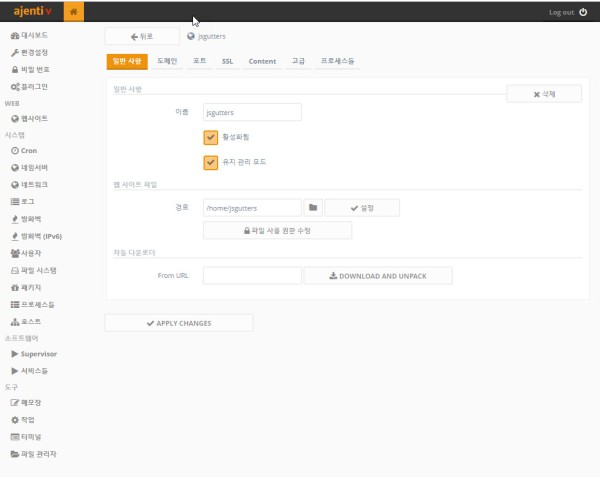Open 작업 (Tasks) sidebar item
Screen dimensions: 600x477
pos(23,420)
